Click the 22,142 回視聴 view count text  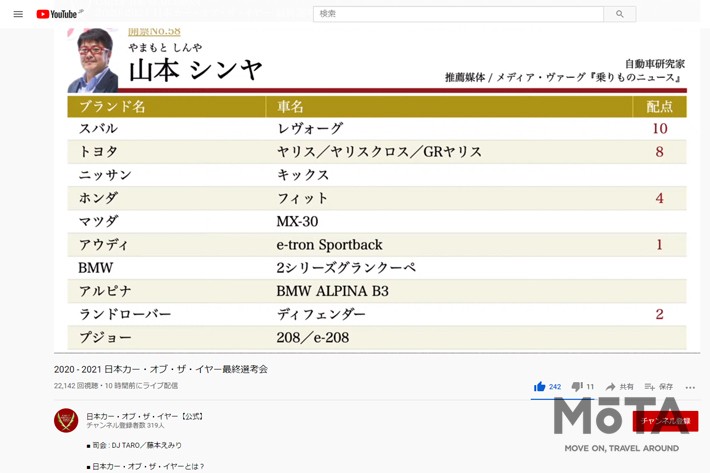click(76, 386)
